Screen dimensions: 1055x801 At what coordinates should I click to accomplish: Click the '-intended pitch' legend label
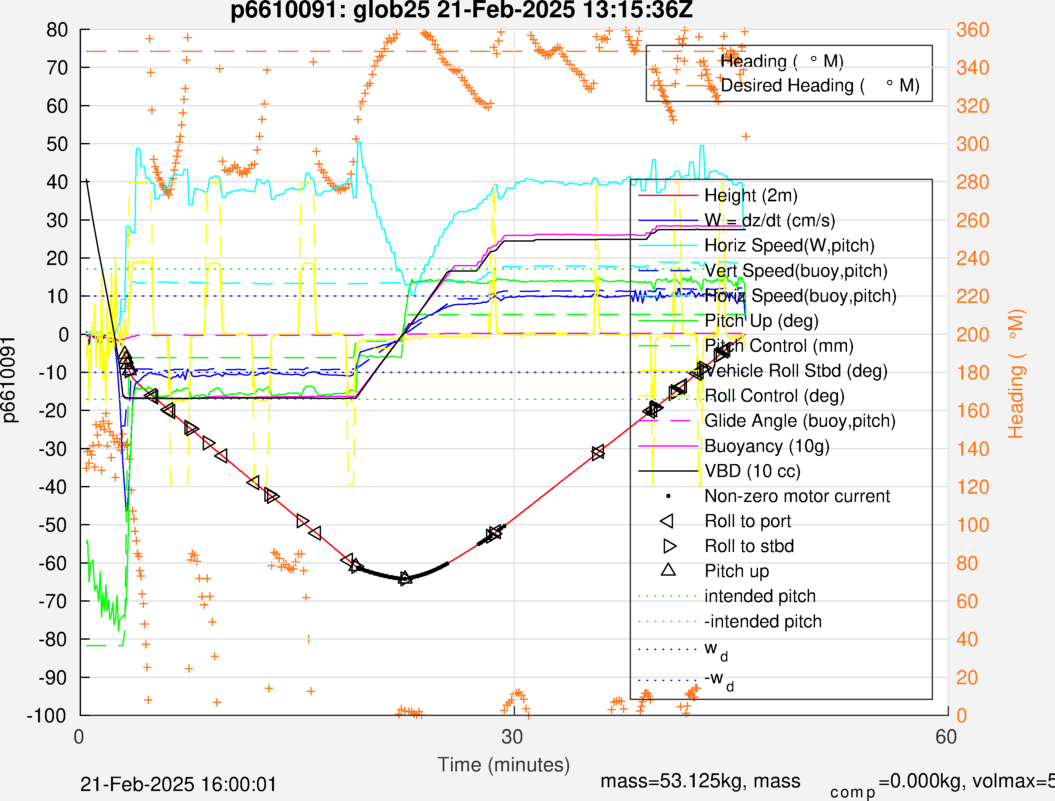(x=763, y=621)
